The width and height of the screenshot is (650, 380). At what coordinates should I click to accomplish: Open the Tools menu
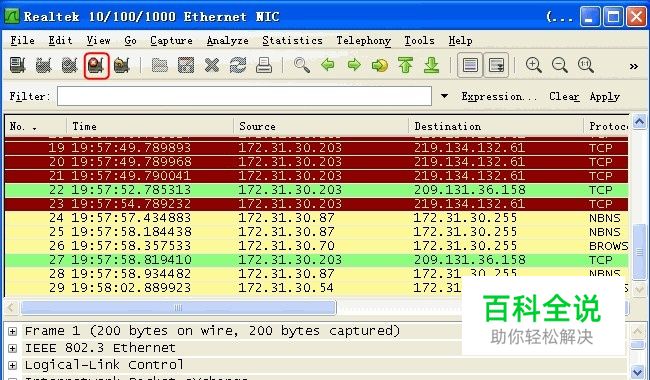[x=419, y=41]
